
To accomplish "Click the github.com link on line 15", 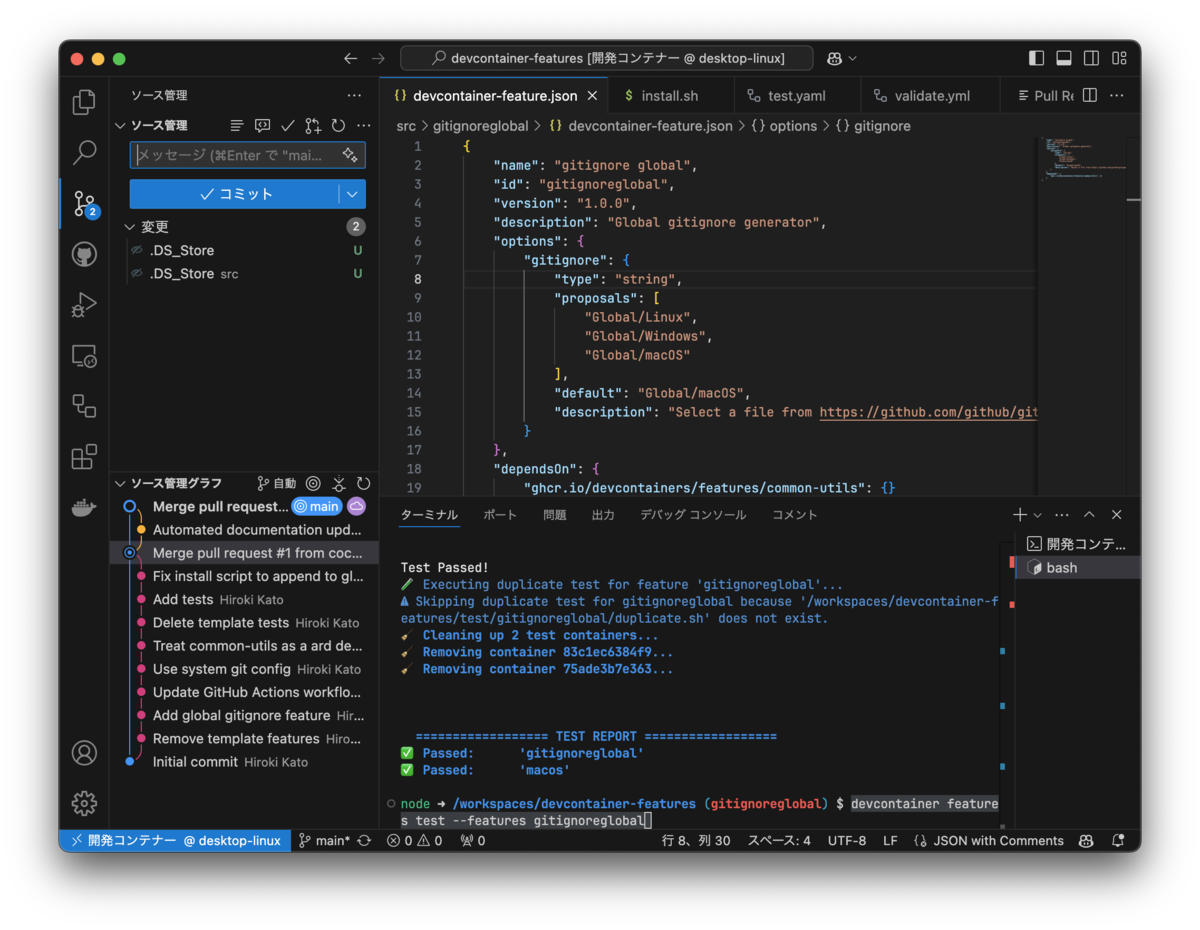I will point(927,412).
